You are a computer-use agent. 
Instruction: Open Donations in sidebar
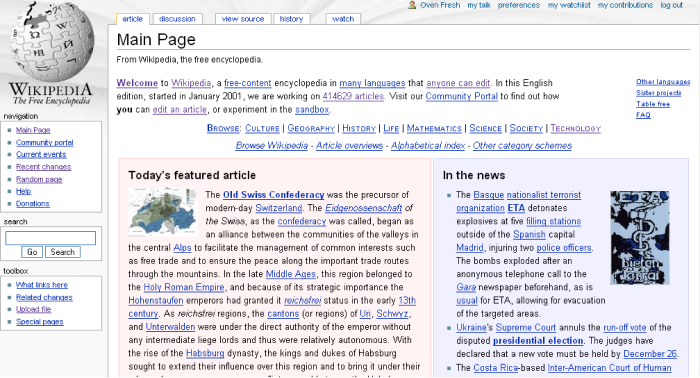33,204
